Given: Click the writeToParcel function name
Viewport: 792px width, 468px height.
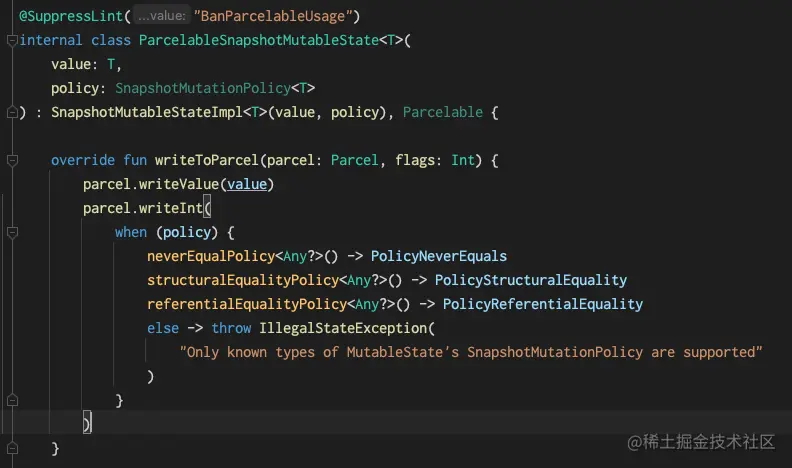Looking at the screenshot, I should [207, 161].
